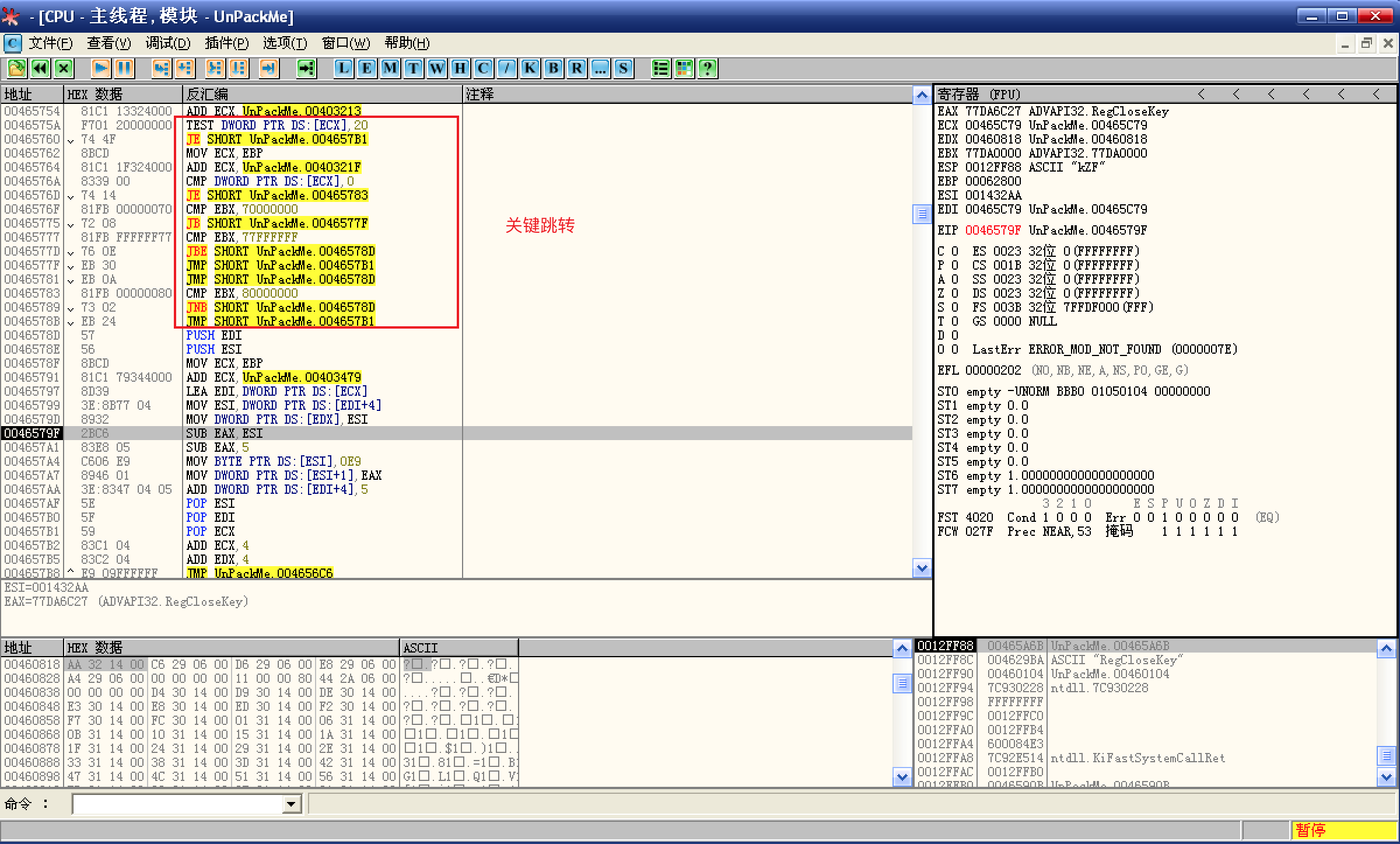Screen dimensions: 1400x844
Task: Click stack pane scroll up arrow
Action: 1386,648
